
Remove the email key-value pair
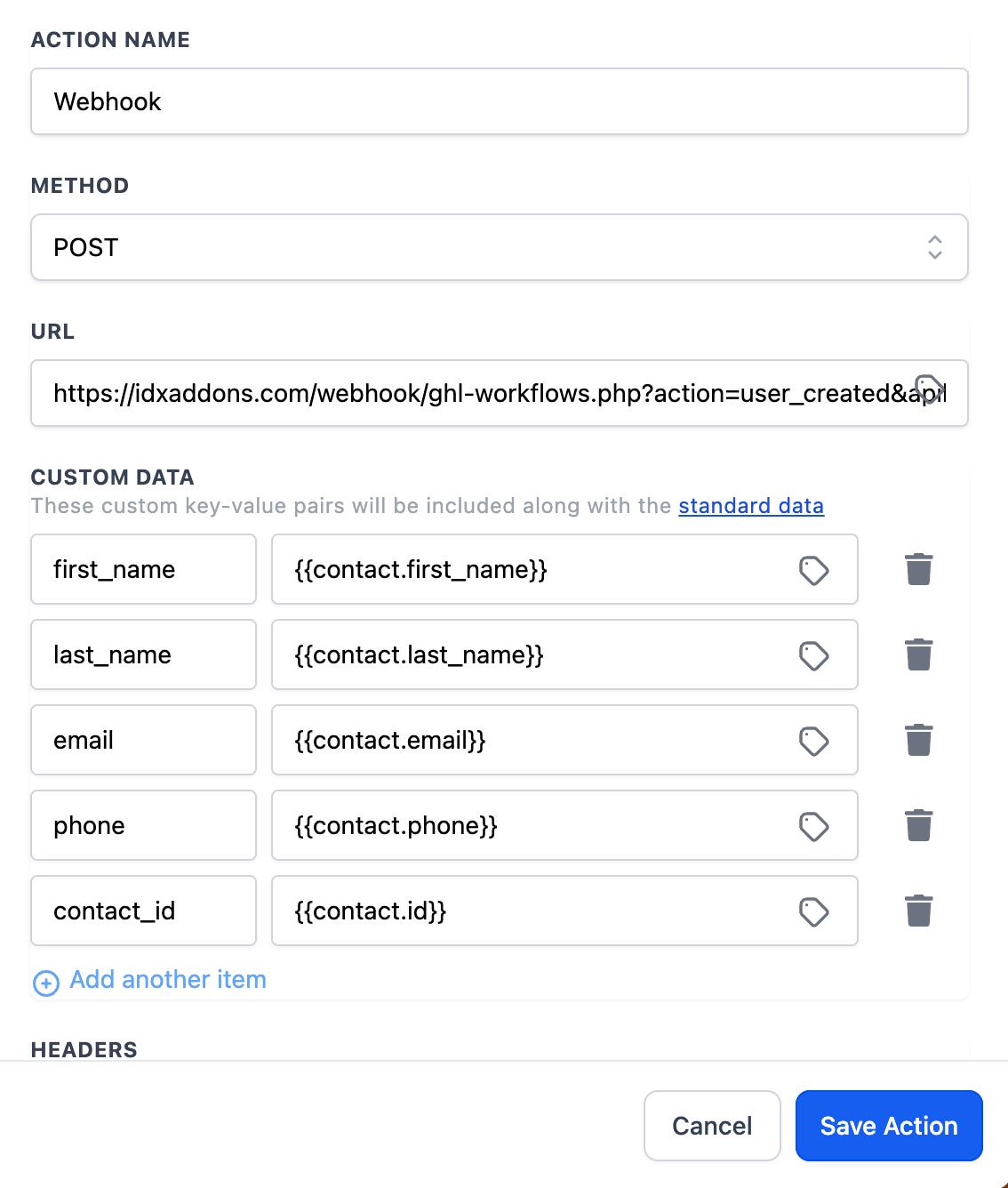tap(918, 741)
